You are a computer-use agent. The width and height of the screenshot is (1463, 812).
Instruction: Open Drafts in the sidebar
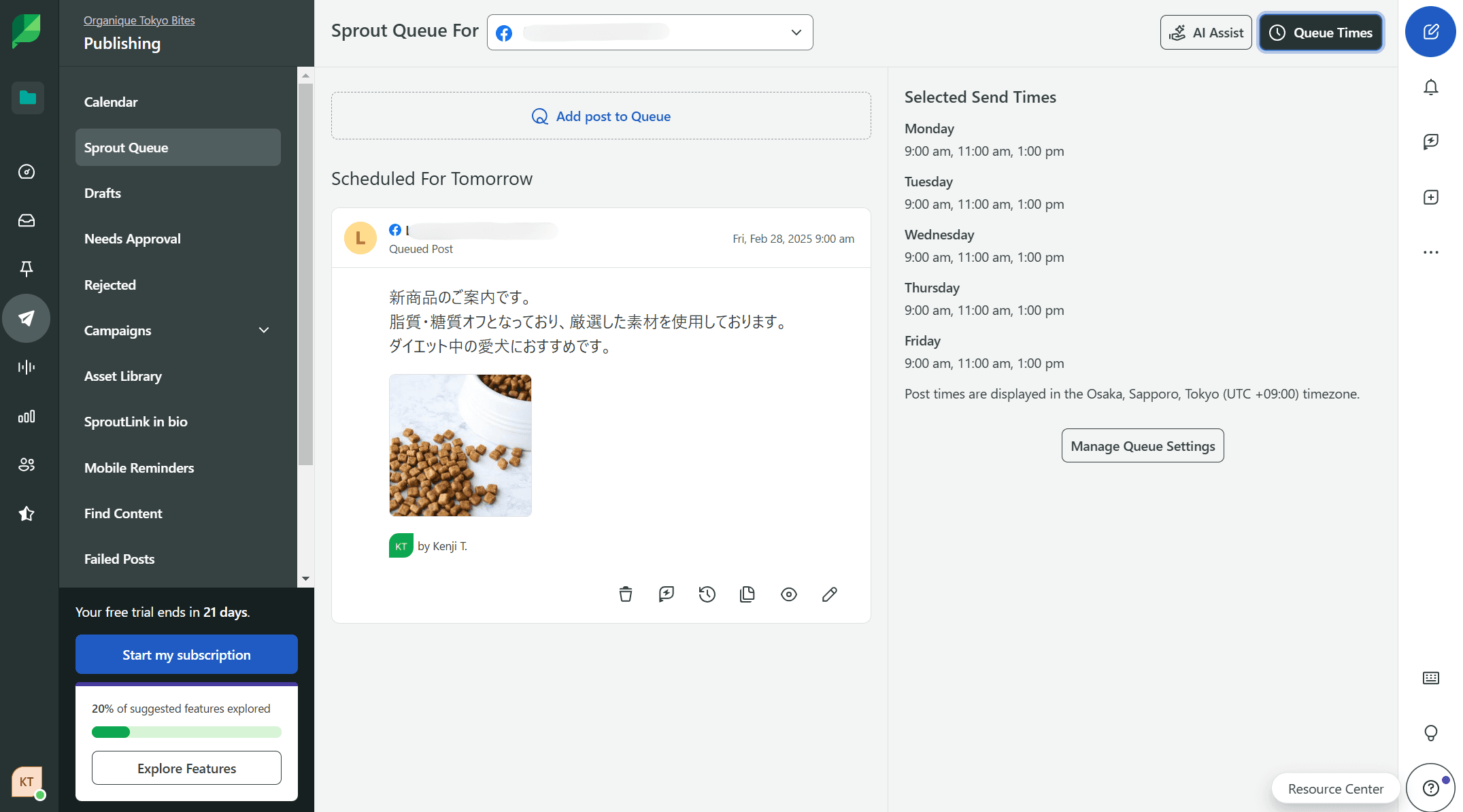(x=103, y=193)
